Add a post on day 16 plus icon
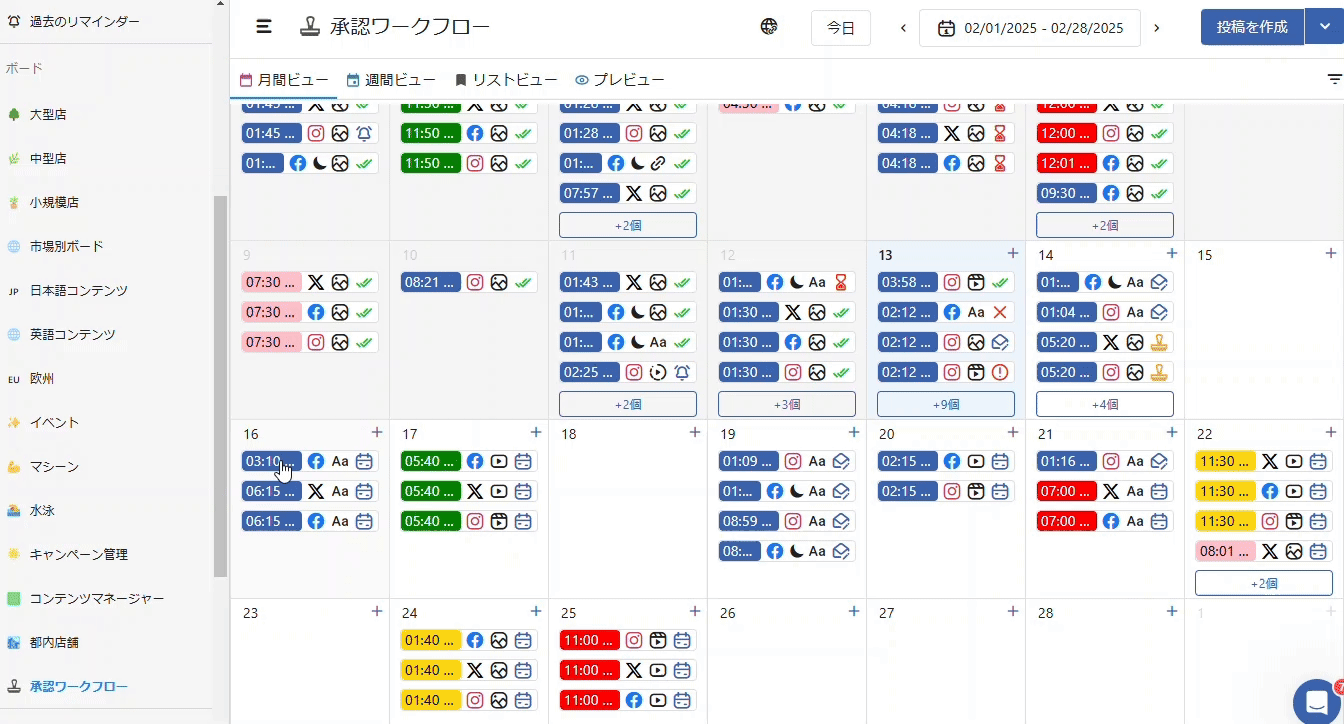 [376, 433]
